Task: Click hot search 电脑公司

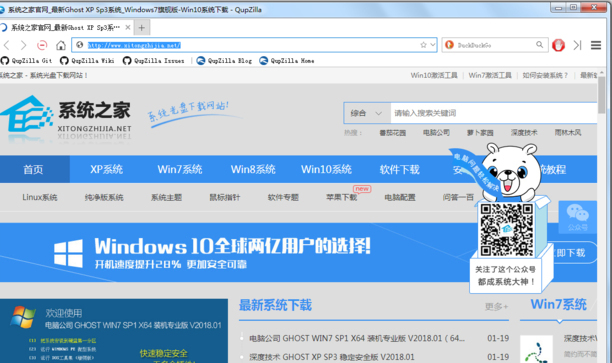Action: coord(436,133)
